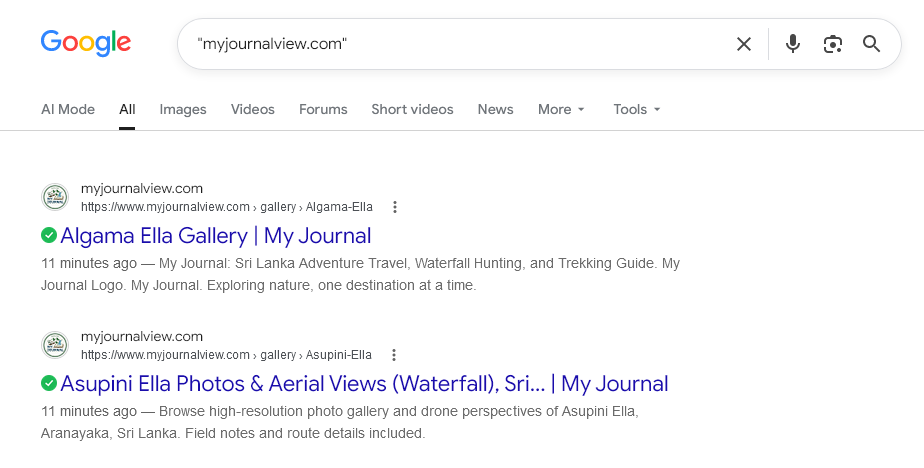This screenshot has width=924, height=468.
Task: Open the Short videos tab
Action: [x=412, y=110]
